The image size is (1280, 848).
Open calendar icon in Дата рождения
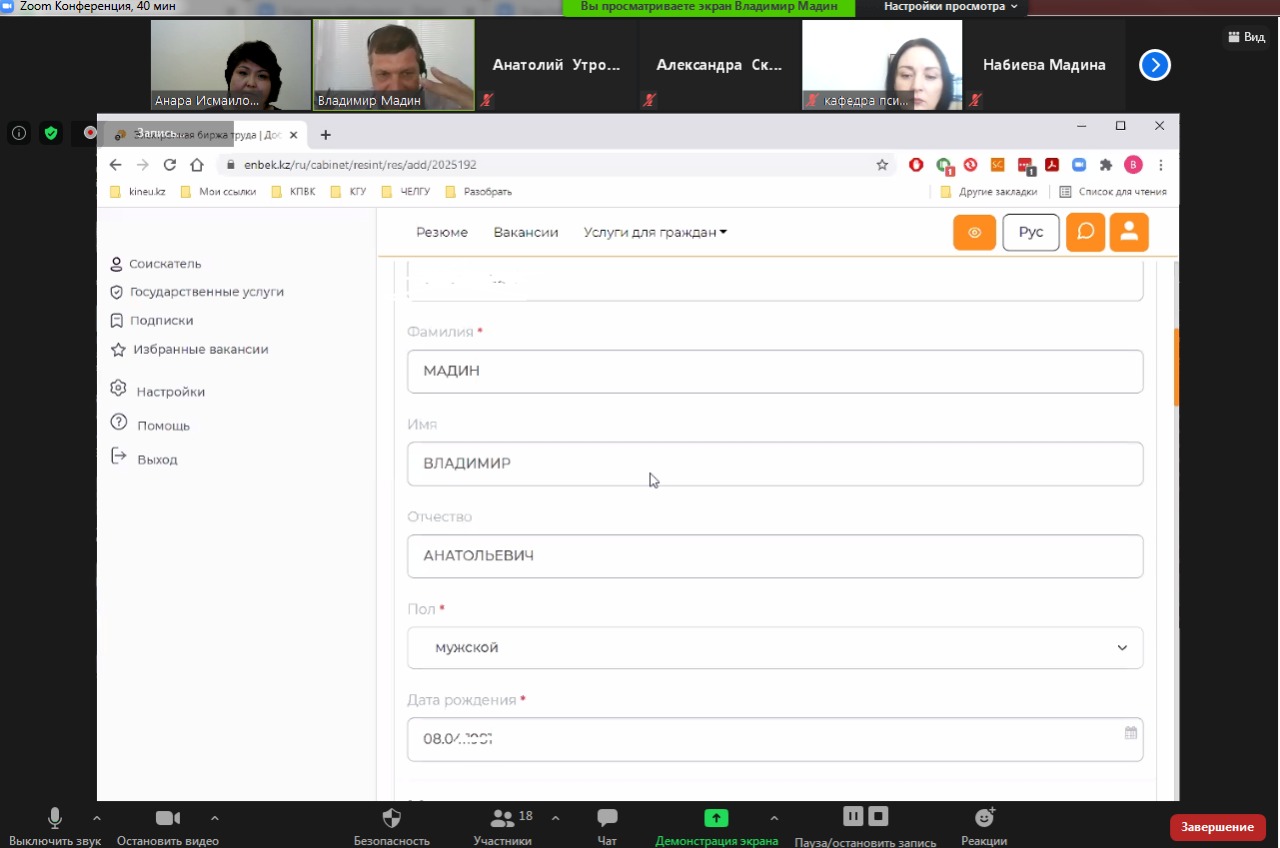click(x=1131, y=732)
